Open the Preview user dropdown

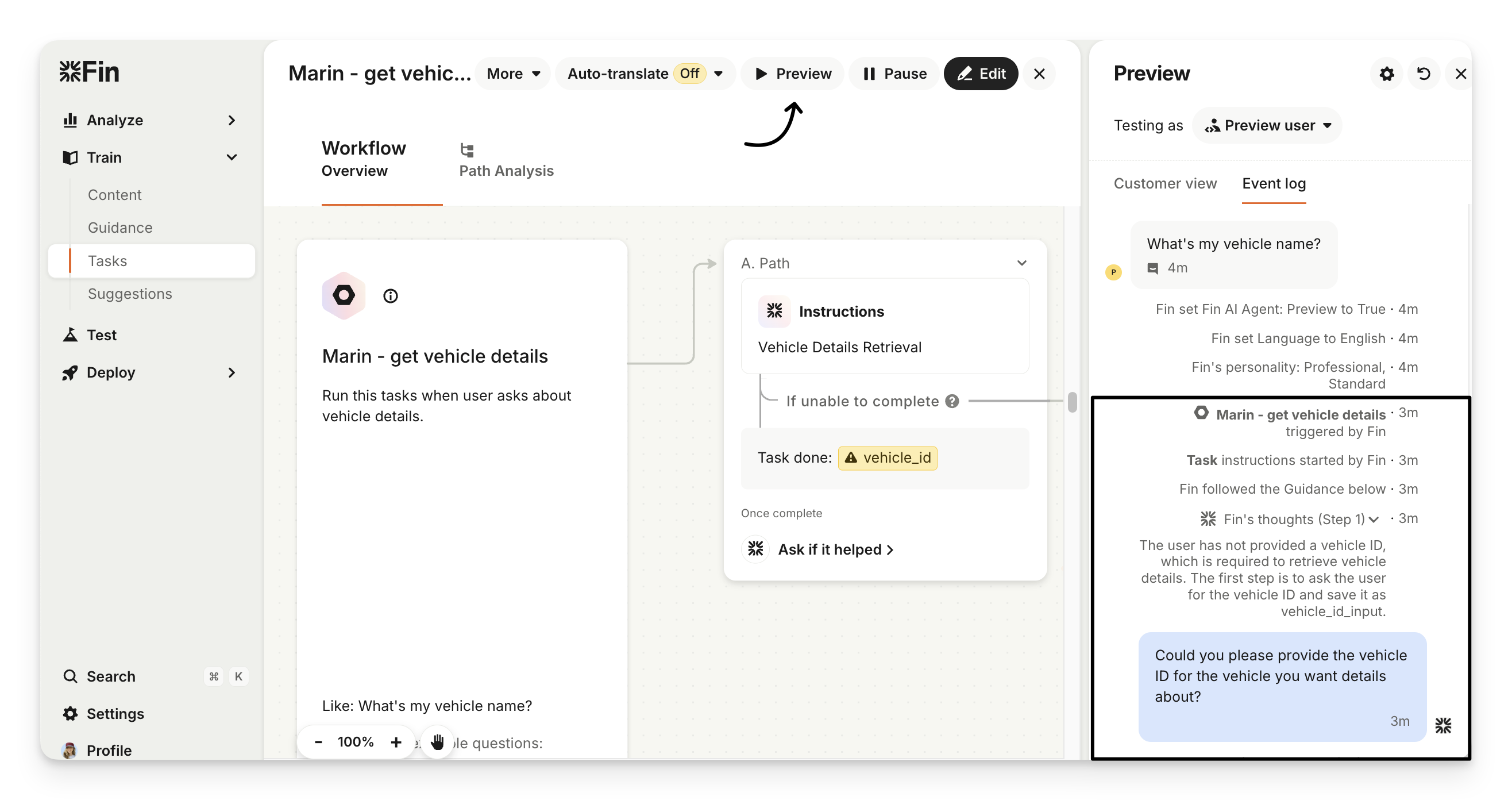[1268, 126]
